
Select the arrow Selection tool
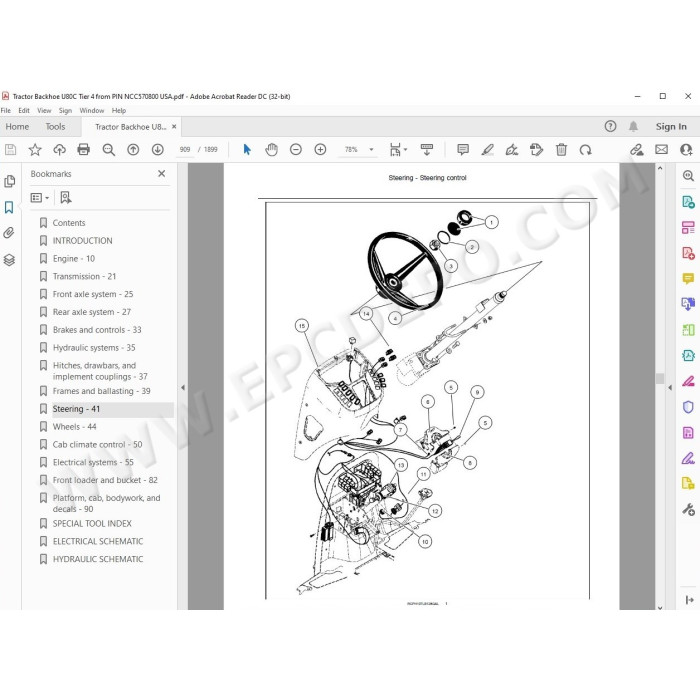247,150
